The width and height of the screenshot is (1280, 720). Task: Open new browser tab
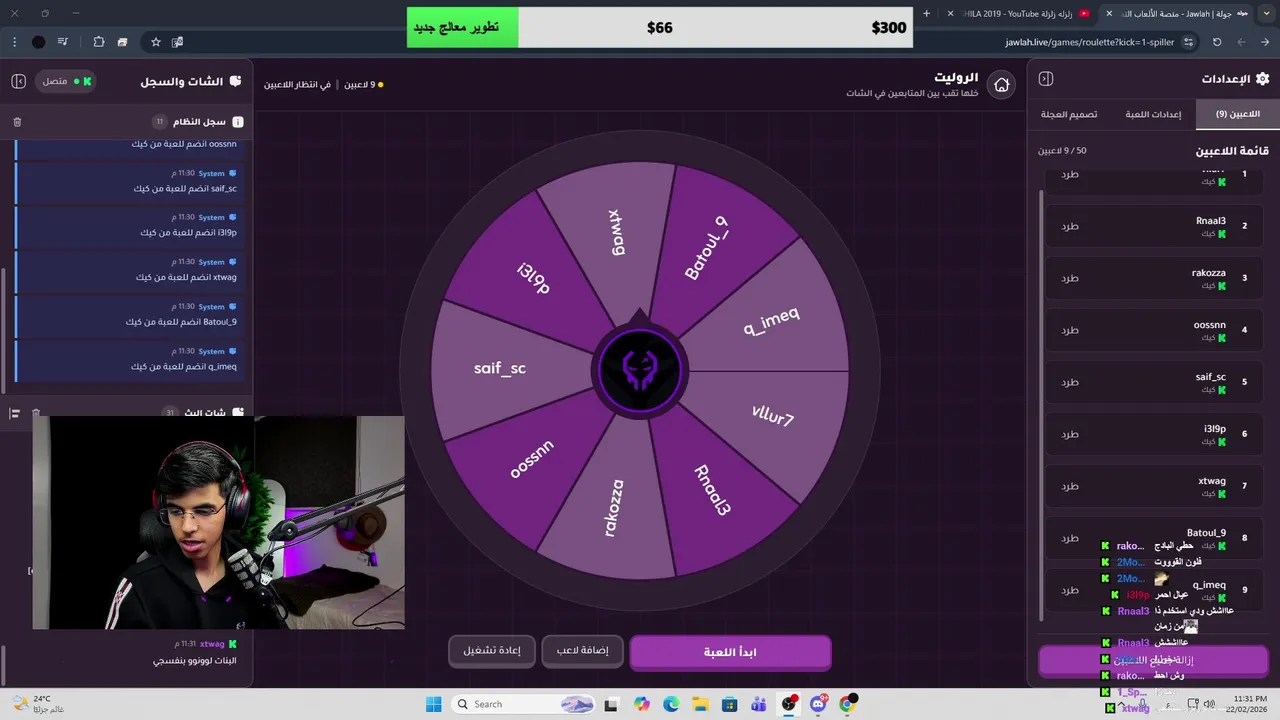click(926, 13)
